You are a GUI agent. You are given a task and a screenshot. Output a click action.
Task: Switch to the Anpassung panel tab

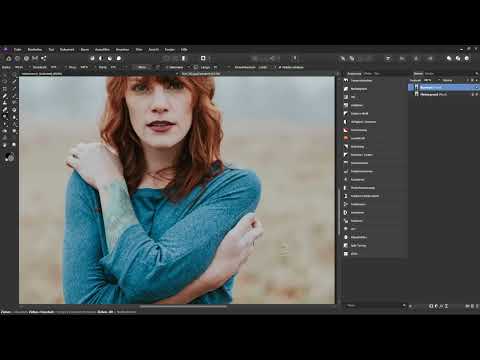354,73
